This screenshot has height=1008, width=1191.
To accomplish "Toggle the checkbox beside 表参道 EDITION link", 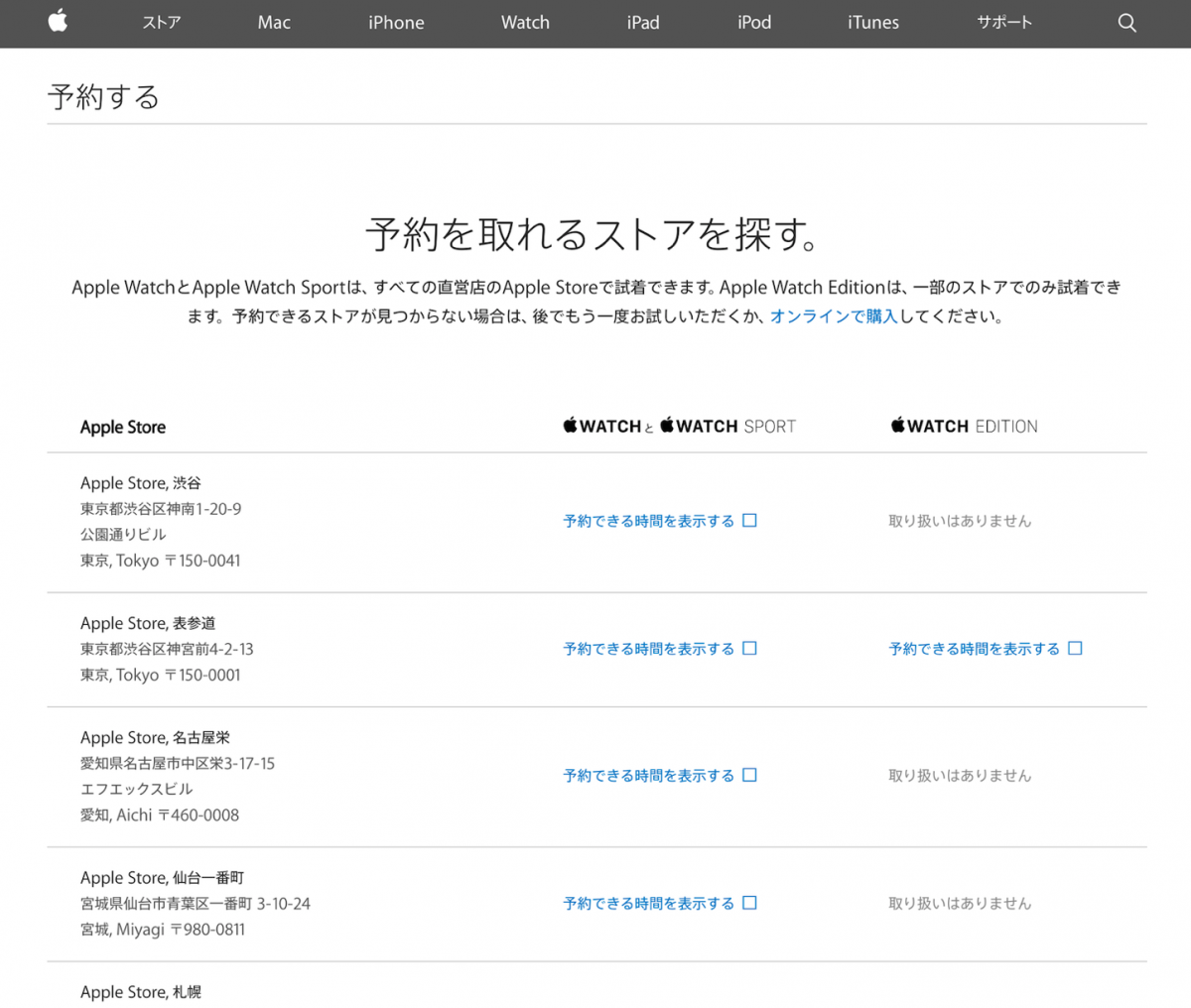I will pyautogui.click(x=1077, y=647).
